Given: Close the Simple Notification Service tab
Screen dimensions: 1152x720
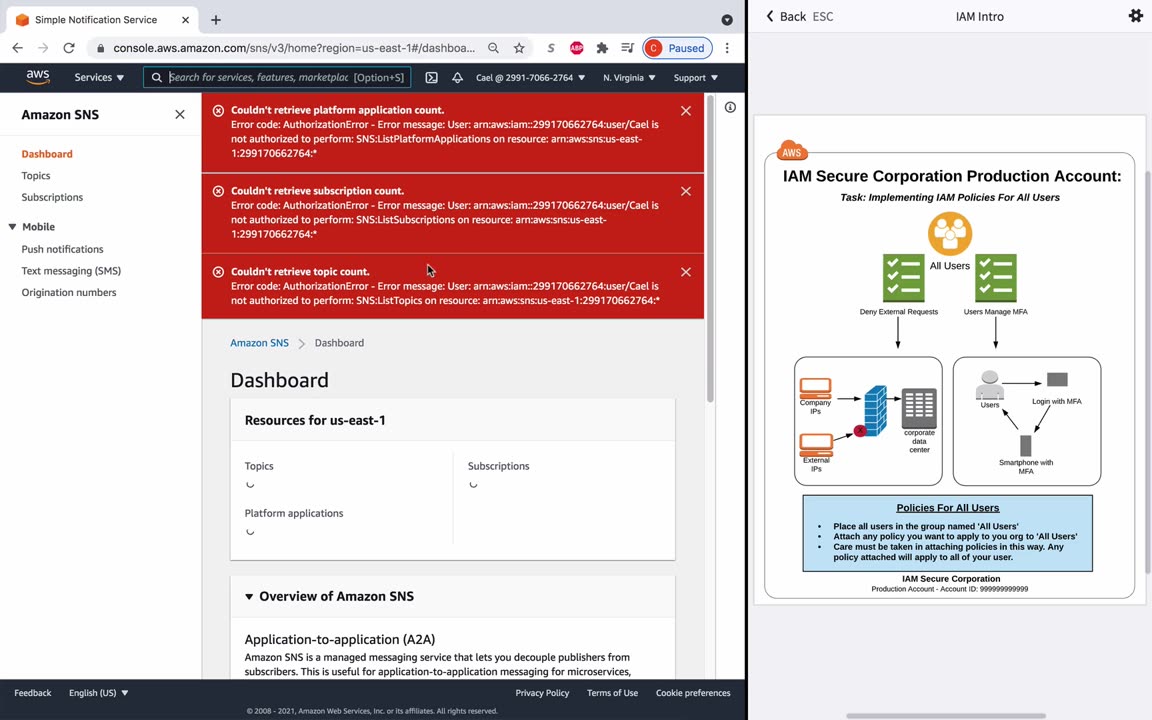Looking at the screenshot, I should (x=186, y=20).
